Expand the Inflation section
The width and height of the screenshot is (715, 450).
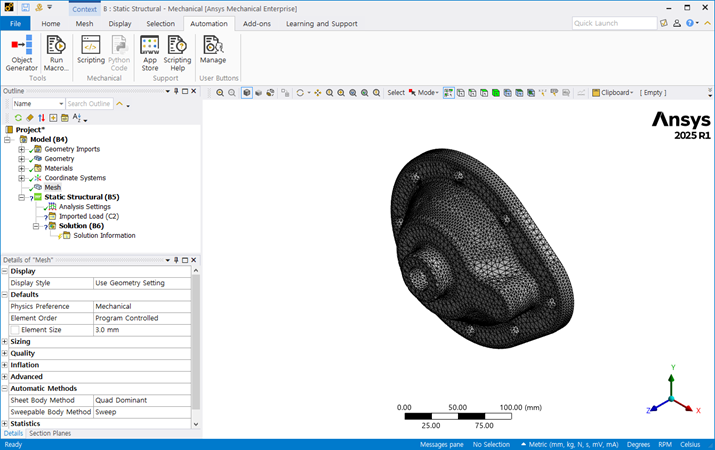click(5, 365)
